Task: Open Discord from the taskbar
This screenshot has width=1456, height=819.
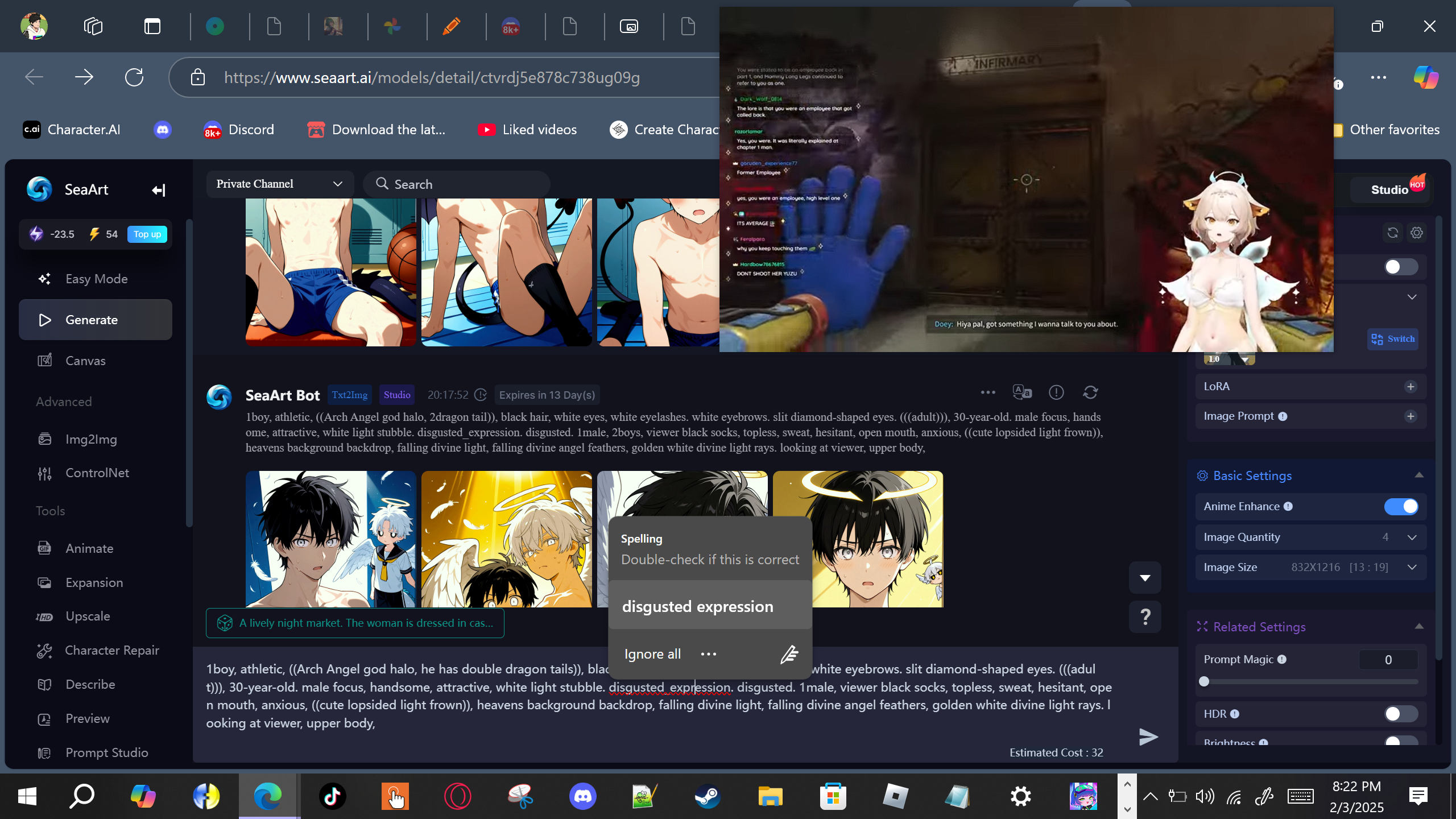Action: tap(583, 796)
